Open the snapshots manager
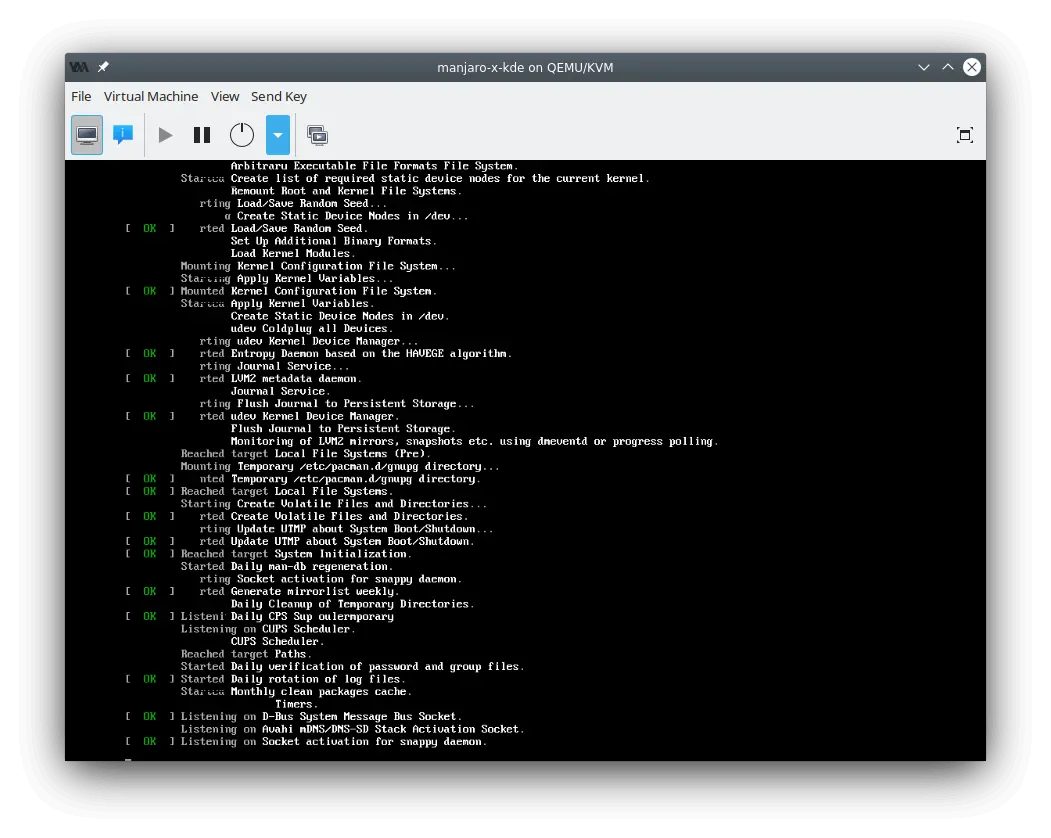 317,135
